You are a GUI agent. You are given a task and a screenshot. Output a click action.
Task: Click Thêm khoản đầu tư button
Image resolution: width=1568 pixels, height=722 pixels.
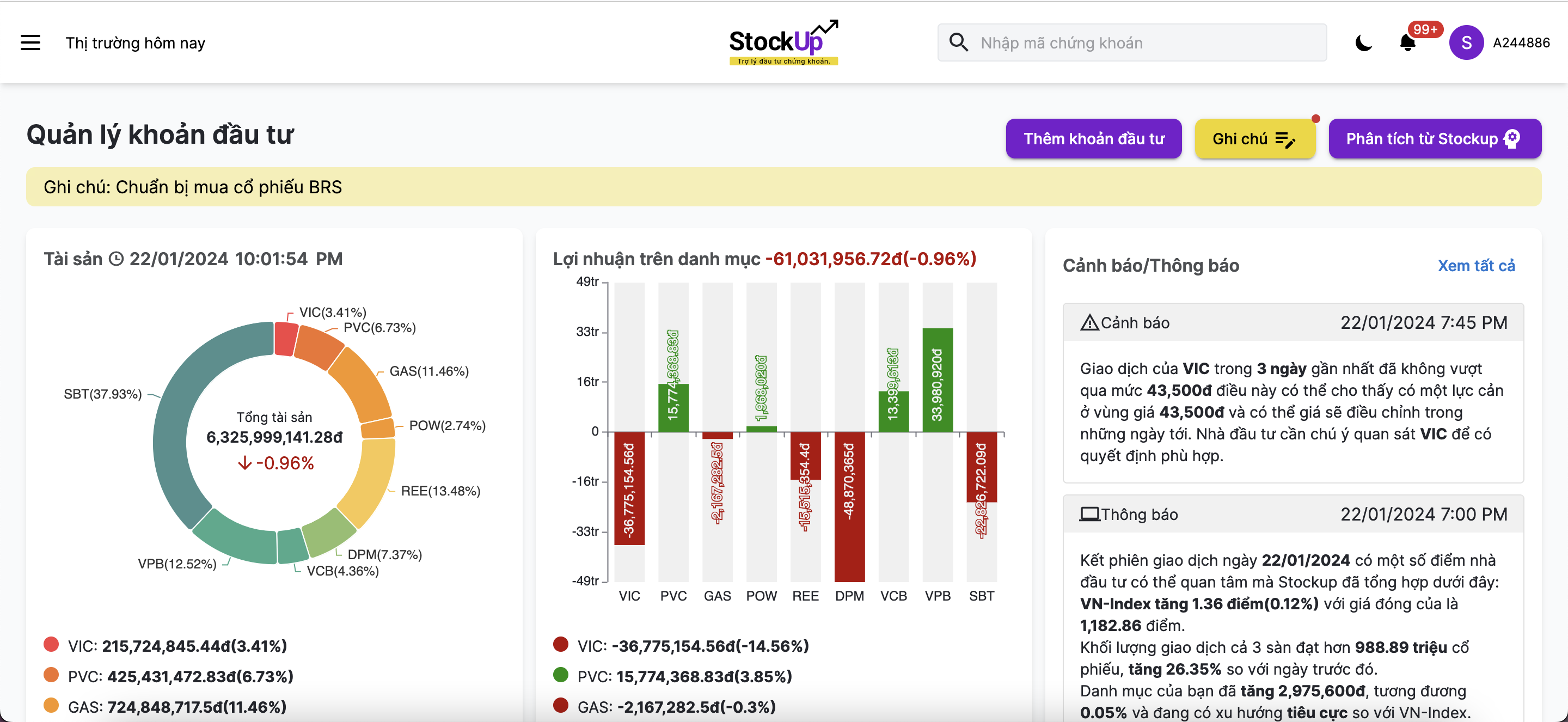1093,139
